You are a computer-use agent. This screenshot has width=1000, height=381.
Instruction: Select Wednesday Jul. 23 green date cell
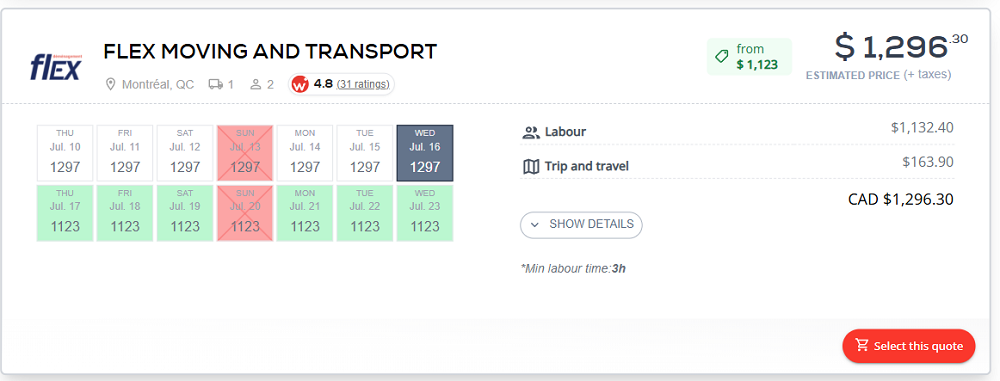pyautogui.click(x=425, y=213)
